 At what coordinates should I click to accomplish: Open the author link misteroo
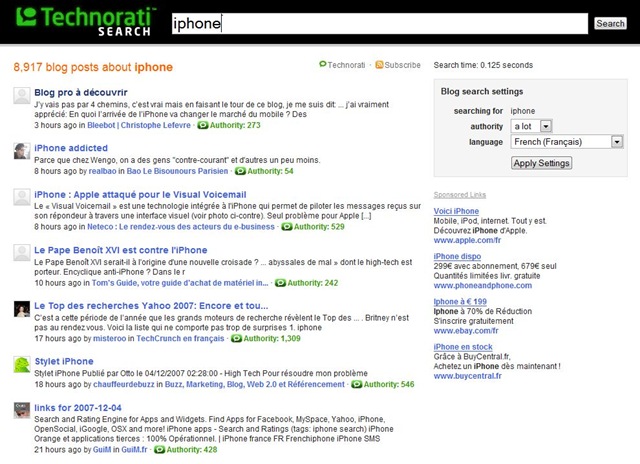(109, 338)
